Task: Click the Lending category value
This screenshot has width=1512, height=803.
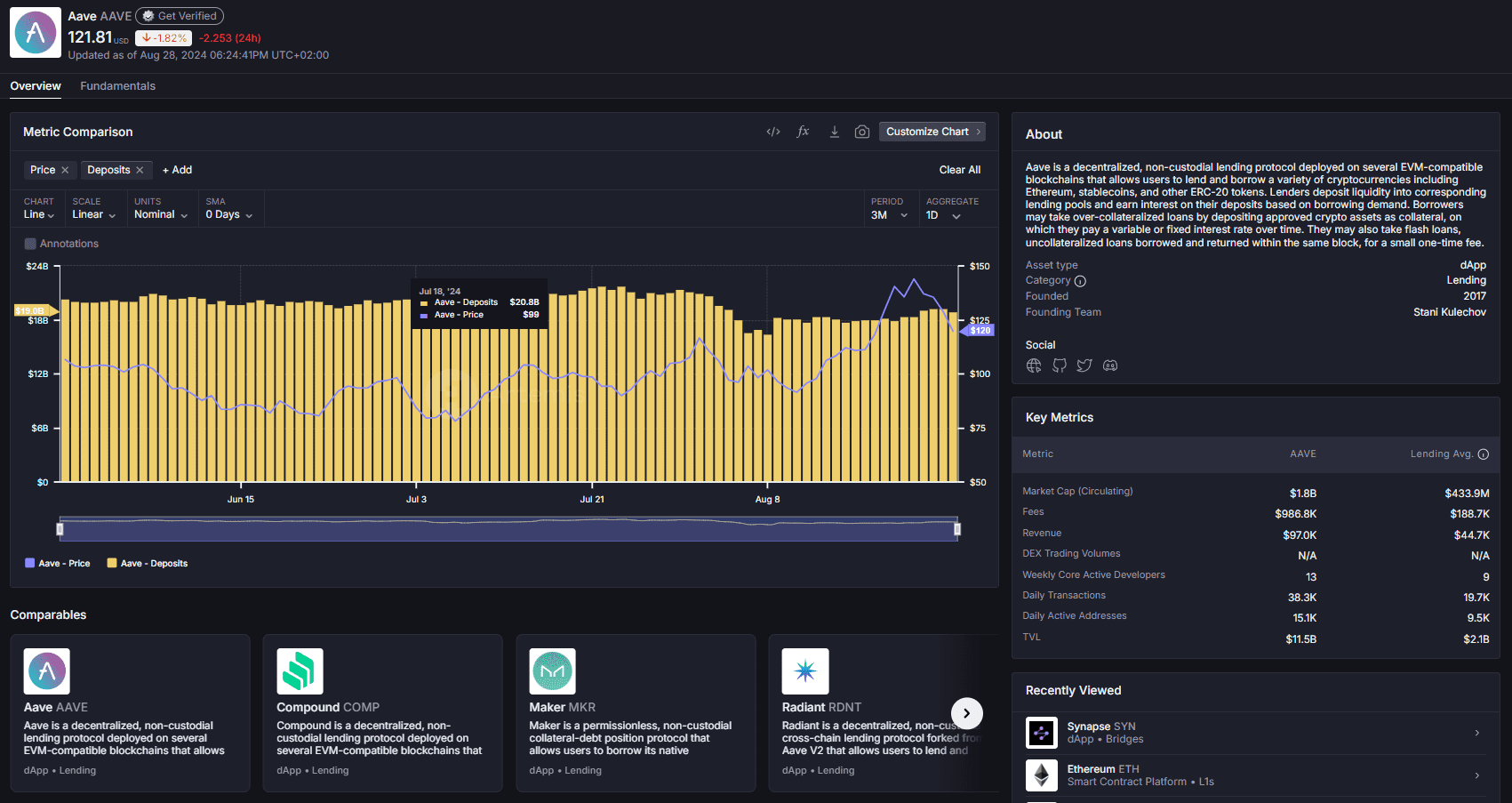Action: (1466, 280)
